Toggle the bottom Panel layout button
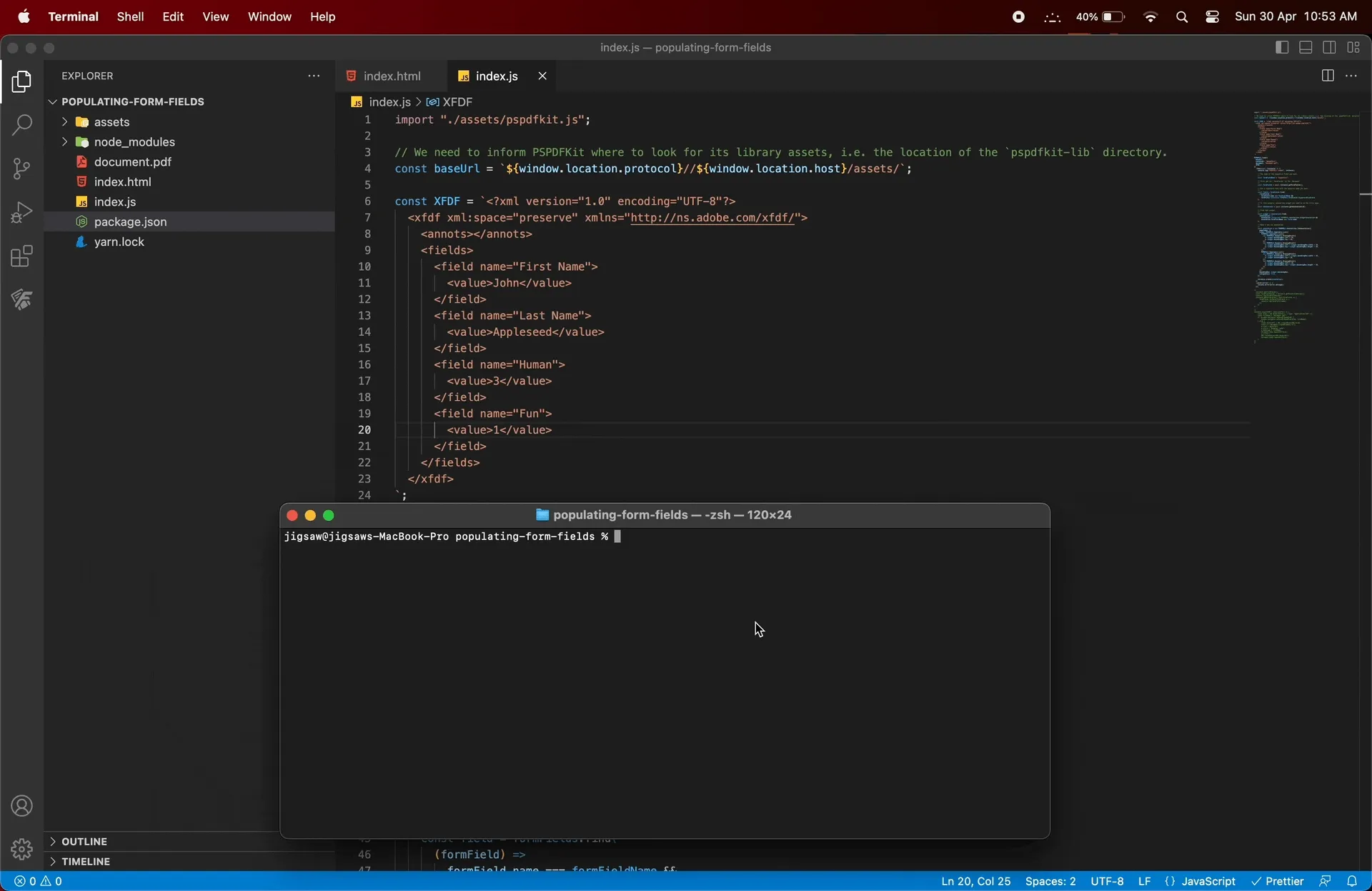Viewport: 1372px width, 891px height. [1306, 47]
